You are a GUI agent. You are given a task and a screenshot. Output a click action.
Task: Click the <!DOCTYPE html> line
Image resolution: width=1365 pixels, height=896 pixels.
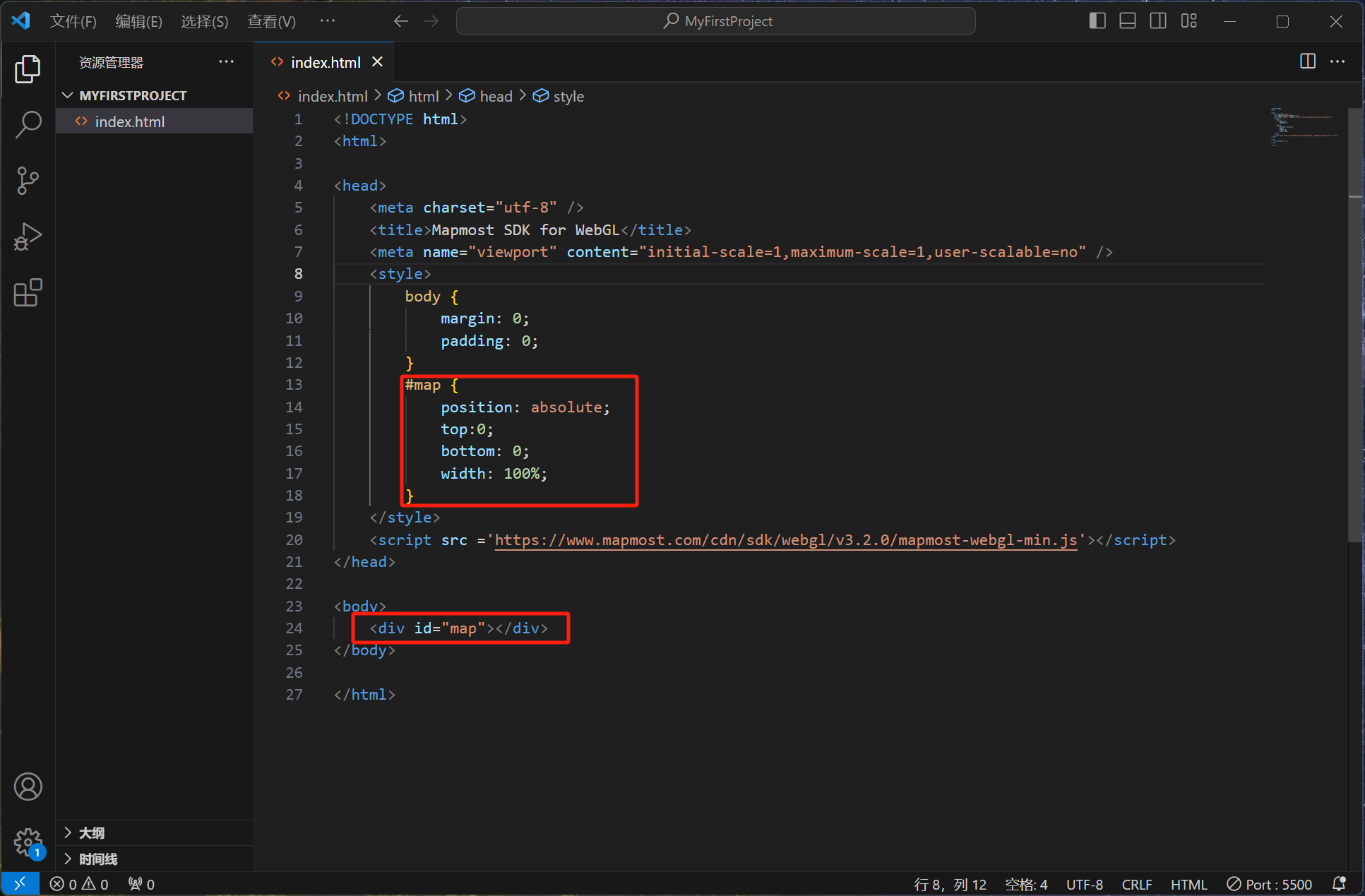coord(400,119)
